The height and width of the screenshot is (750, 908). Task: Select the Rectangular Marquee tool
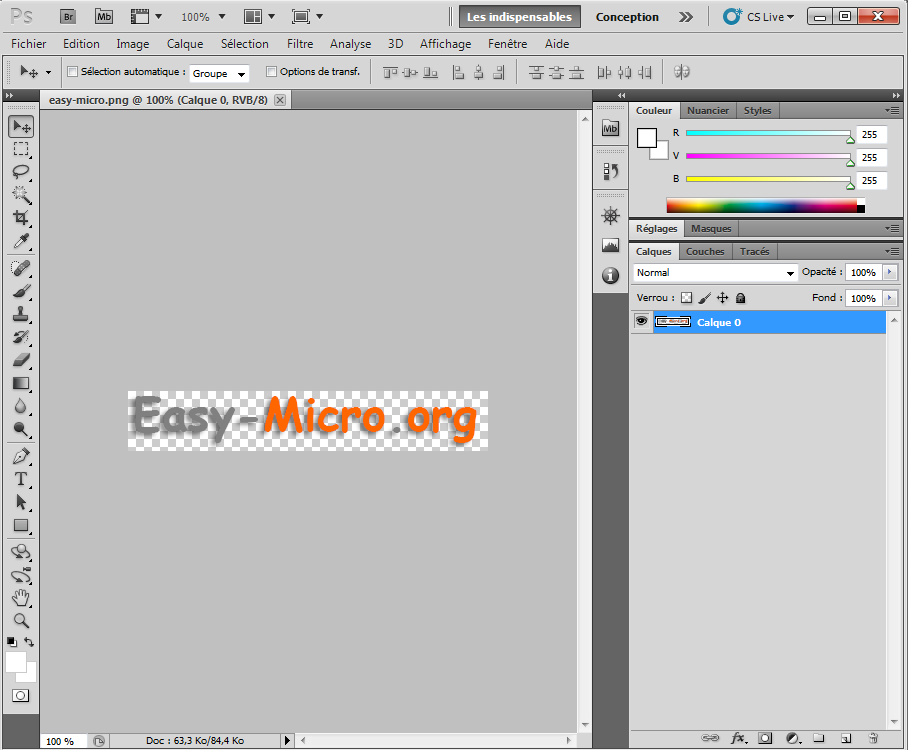[x=21, y=149]
